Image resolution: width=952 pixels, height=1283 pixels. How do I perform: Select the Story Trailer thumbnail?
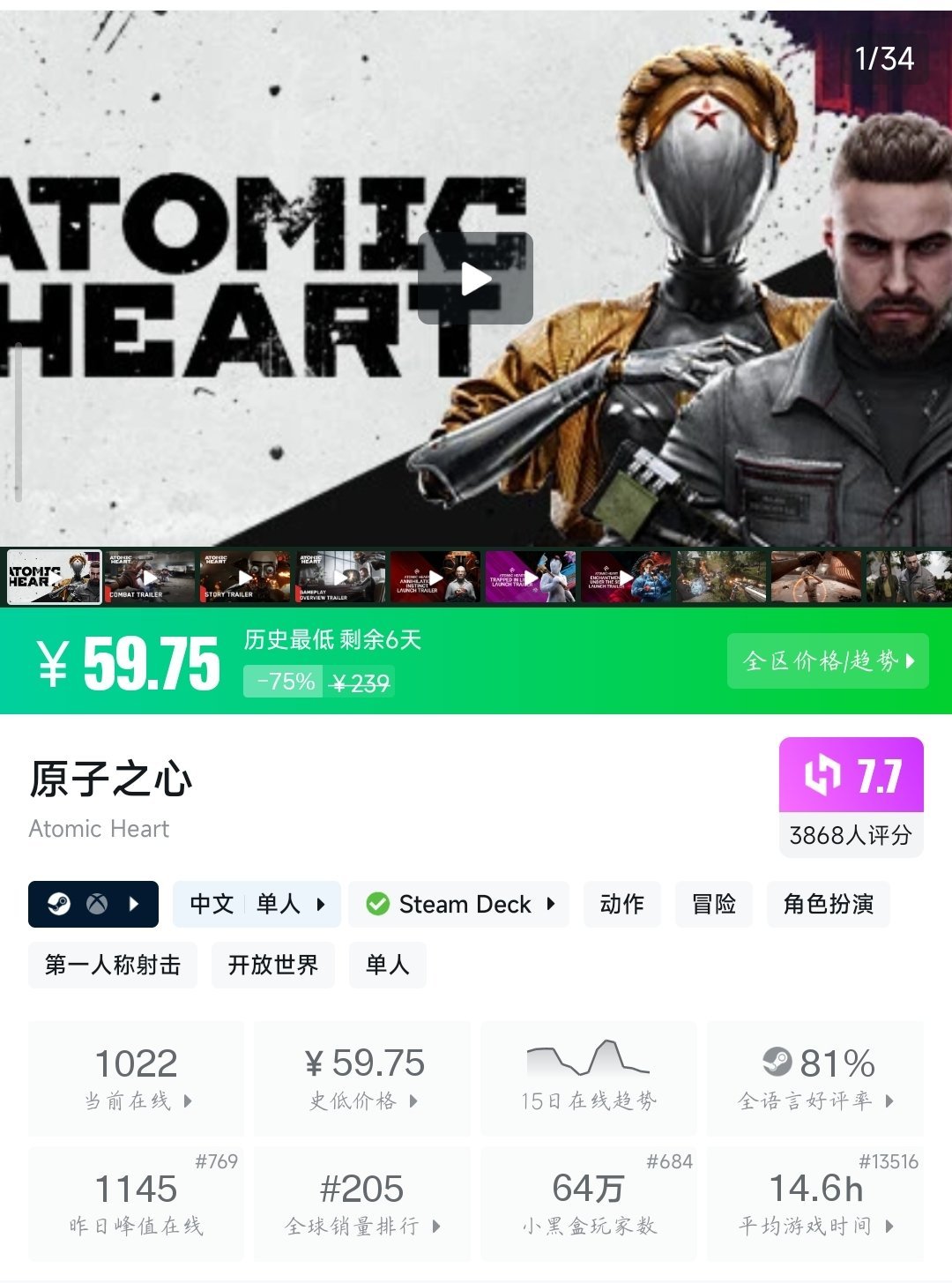[x=245, y=577]
